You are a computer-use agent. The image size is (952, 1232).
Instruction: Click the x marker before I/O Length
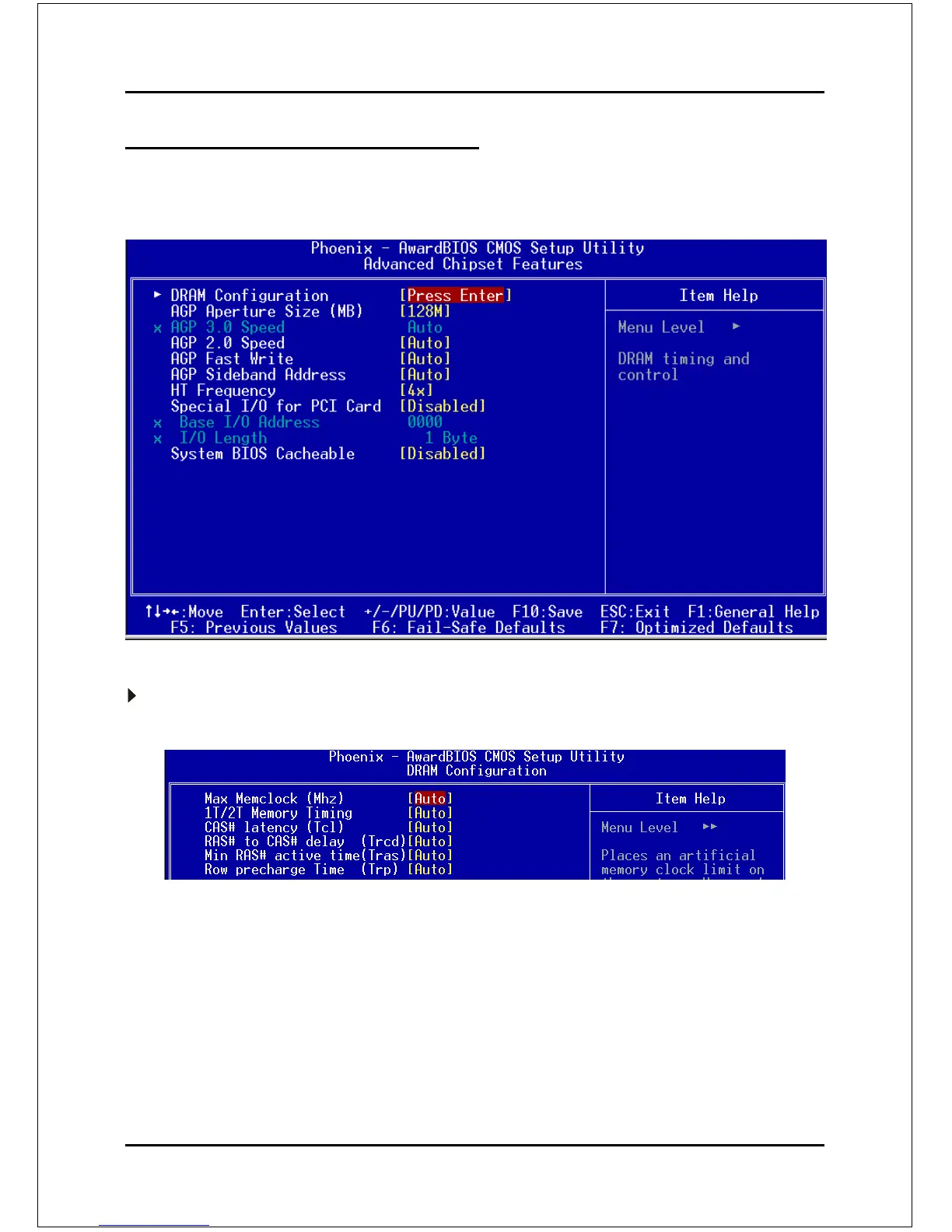(x=158, y=439)
